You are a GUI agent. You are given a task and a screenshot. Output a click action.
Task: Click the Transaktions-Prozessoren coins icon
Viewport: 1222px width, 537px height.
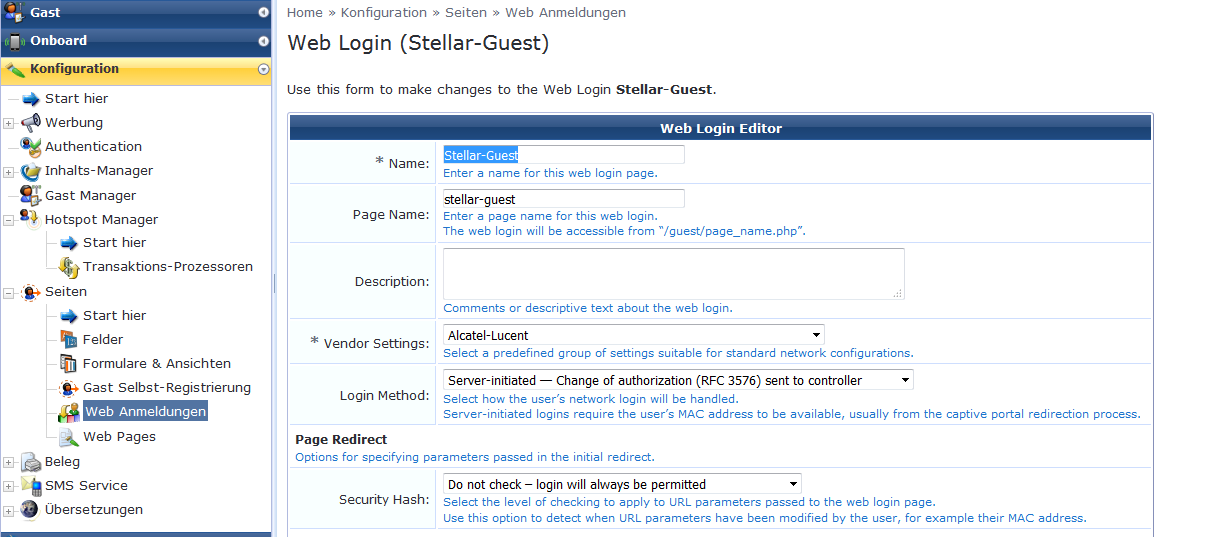pyautogui.click(x=69, y=267)
